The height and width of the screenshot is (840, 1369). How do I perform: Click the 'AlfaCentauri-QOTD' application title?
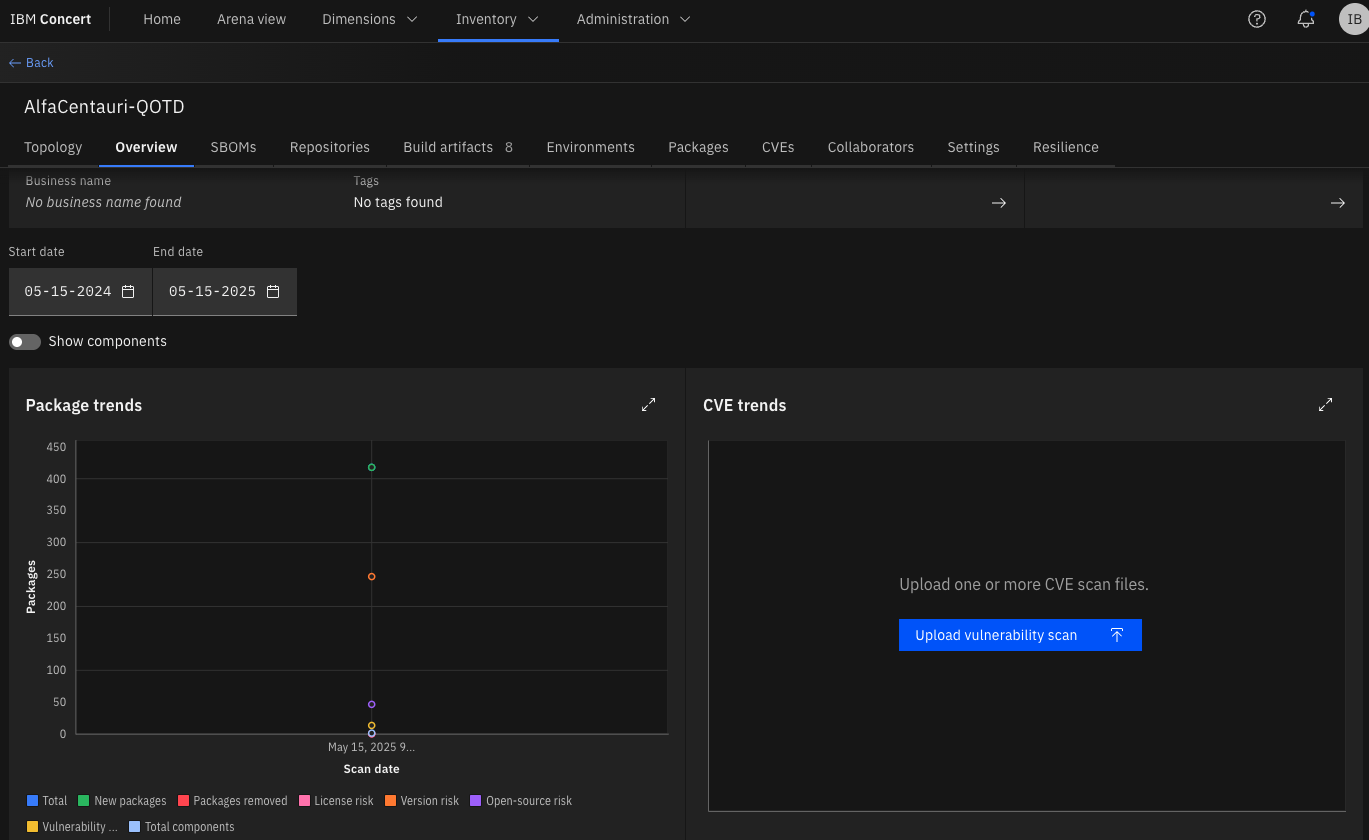pyautogui.click(x=104, y=107)
